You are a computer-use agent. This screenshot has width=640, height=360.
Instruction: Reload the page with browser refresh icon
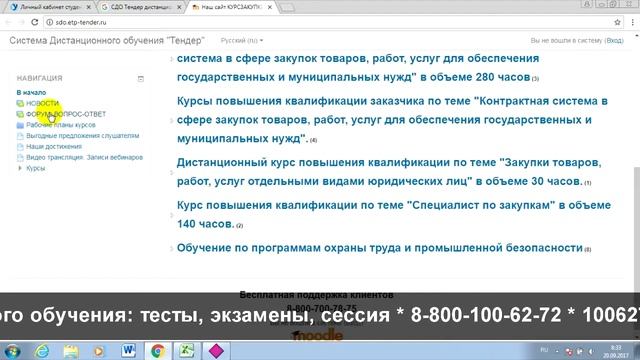coord(35,22)
